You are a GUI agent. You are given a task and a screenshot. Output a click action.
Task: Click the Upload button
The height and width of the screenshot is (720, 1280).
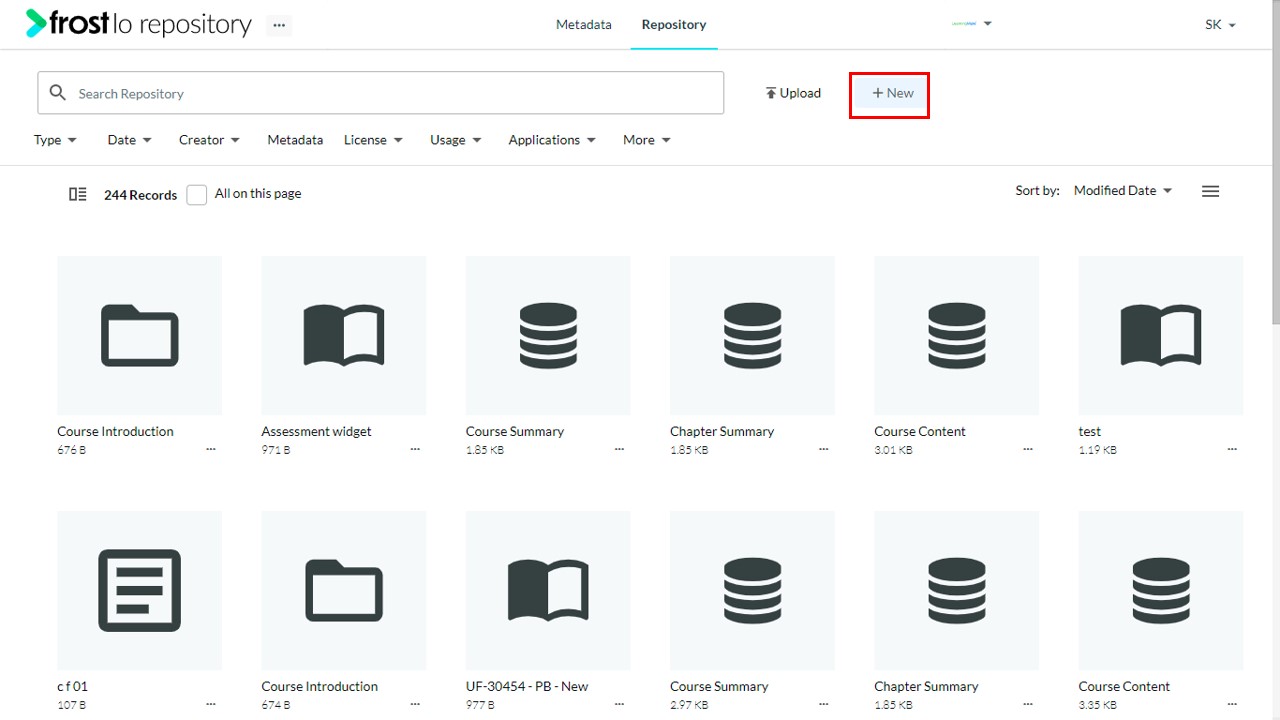[x=793, y=93]
